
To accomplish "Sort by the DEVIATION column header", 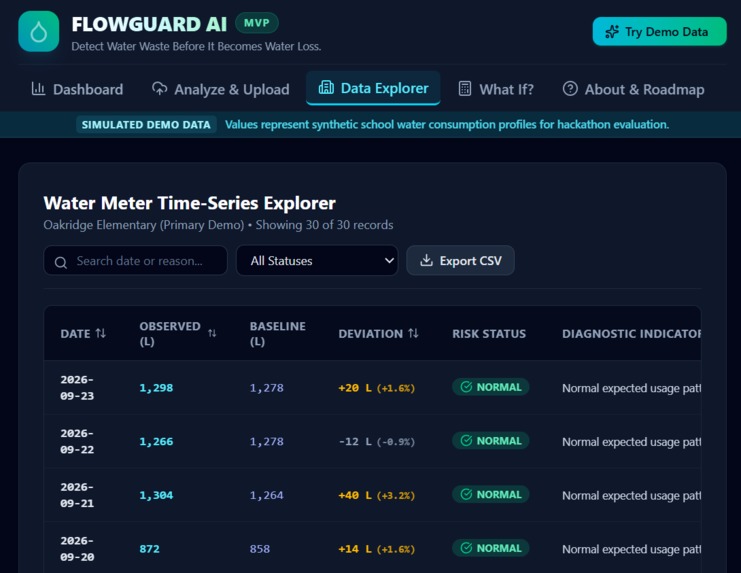I will pyautogui.click(x=379, y=334).
